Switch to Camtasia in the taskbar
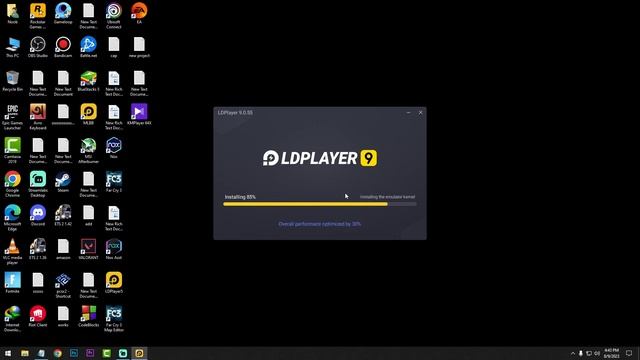 pos(107,353)
